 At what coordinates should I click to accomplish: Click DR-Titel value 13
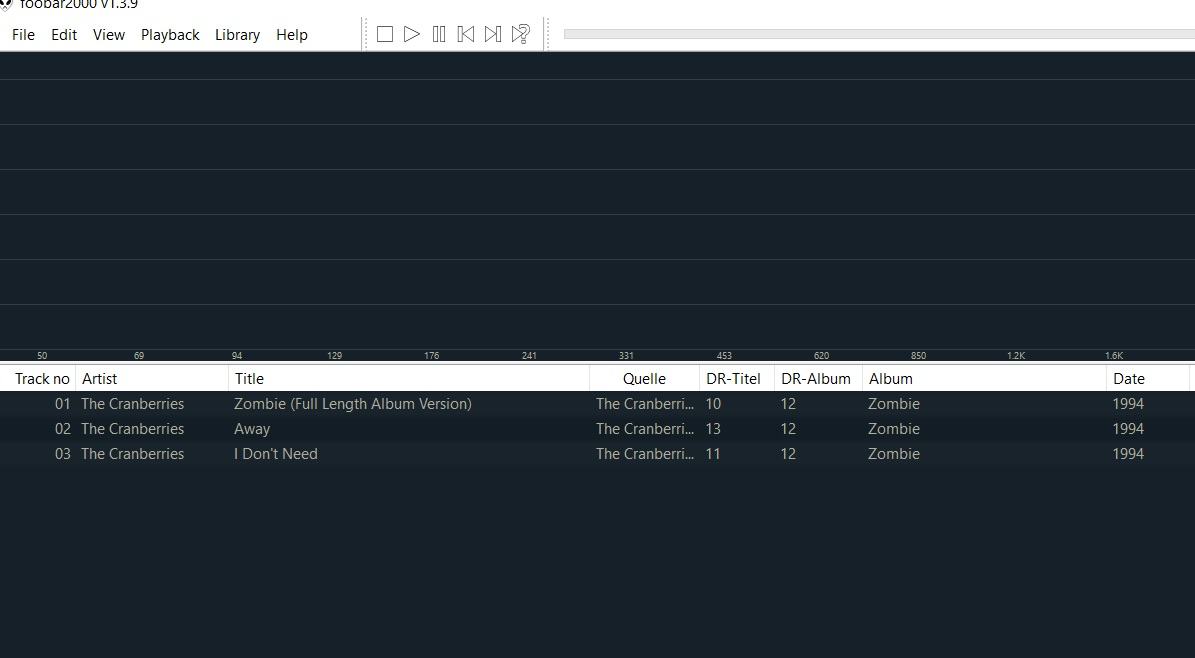713,429
